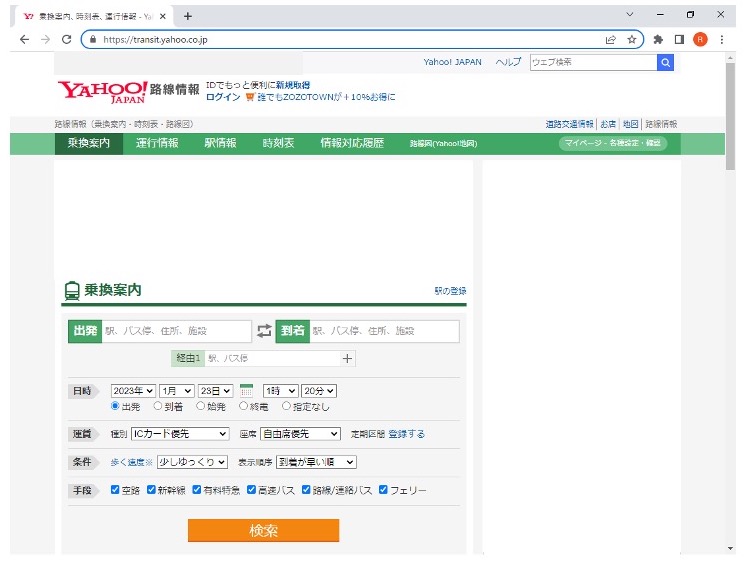Click the 到着 arrival station input
Viewport: 746px width, 562px height.
coord(384,331)
